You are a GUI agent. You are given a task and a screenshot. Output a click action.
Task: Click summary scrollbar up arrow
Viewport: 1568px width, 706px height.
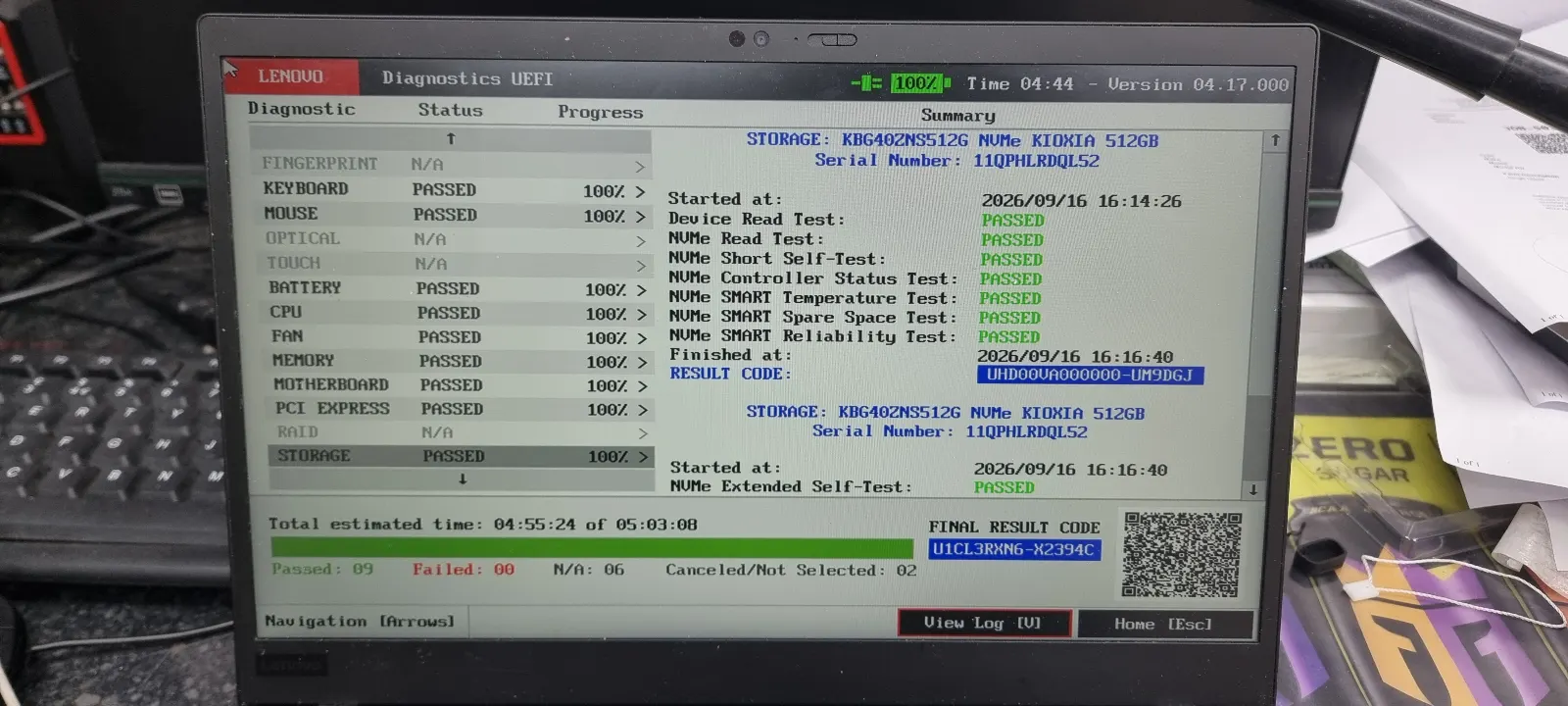(1275, 140)
